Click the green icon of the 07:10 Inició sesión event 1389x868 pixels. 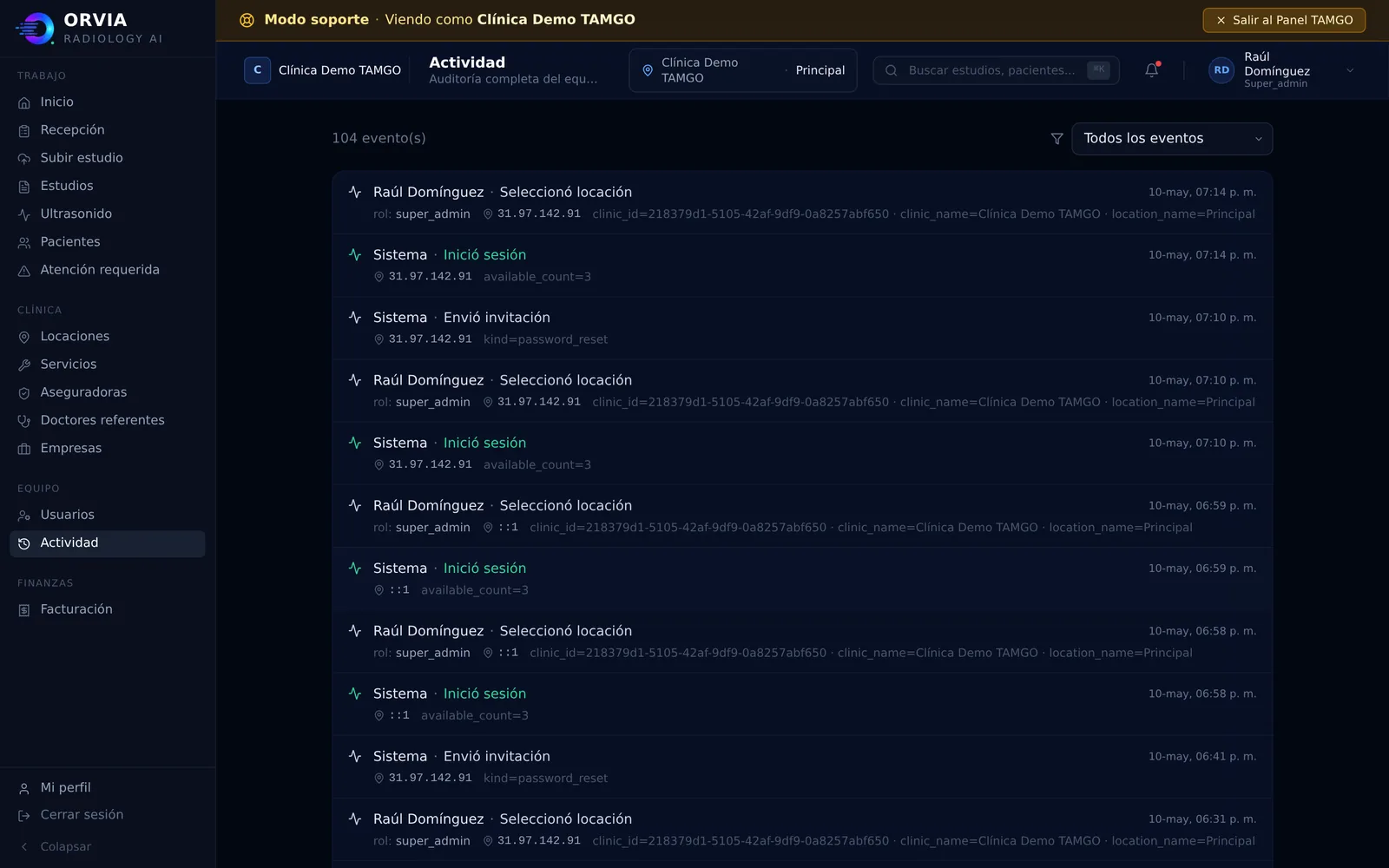point(355,443)
